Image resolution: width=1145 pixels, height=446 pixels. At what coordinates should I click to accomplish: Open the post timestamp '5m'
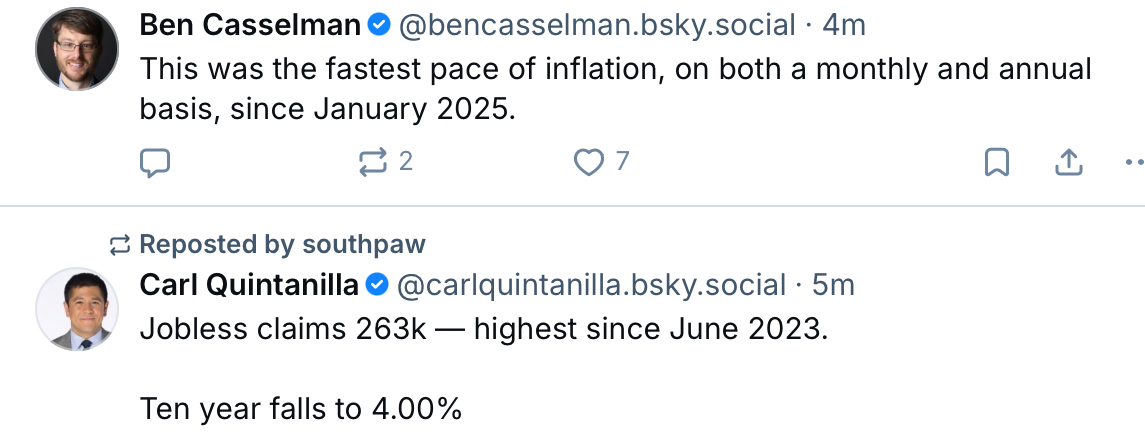[x=833, y=285]
